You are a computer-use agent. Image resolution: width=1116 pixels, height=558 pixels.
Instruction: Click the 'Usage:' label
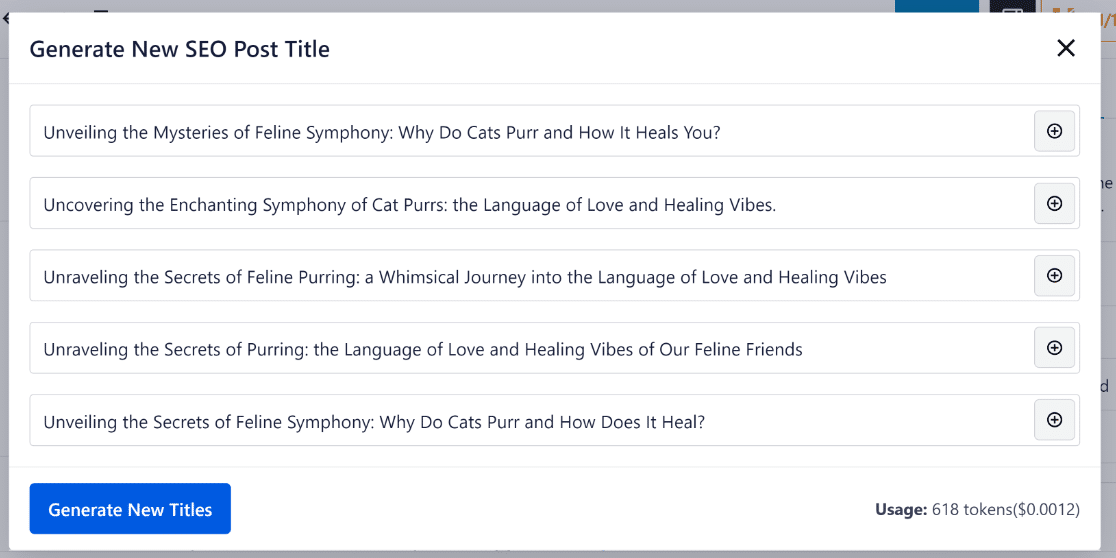pyautogui.click(x=900, y=510)
